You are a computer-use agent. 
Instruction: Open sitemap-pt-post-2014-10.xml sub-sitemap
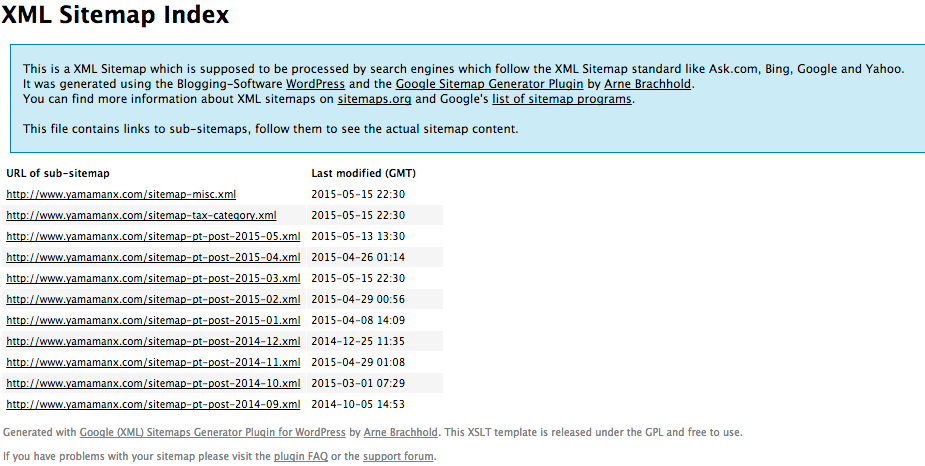(x=153, y=383)
